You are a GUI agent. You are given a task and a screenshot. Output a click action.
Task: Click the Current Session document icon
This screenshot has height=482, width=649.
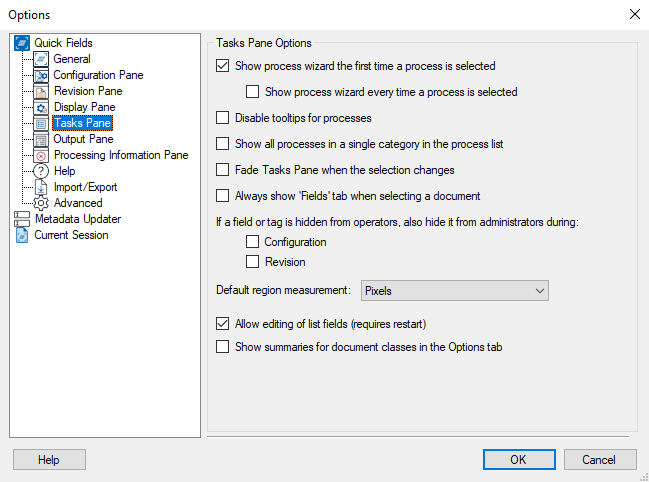click(22, 235)
